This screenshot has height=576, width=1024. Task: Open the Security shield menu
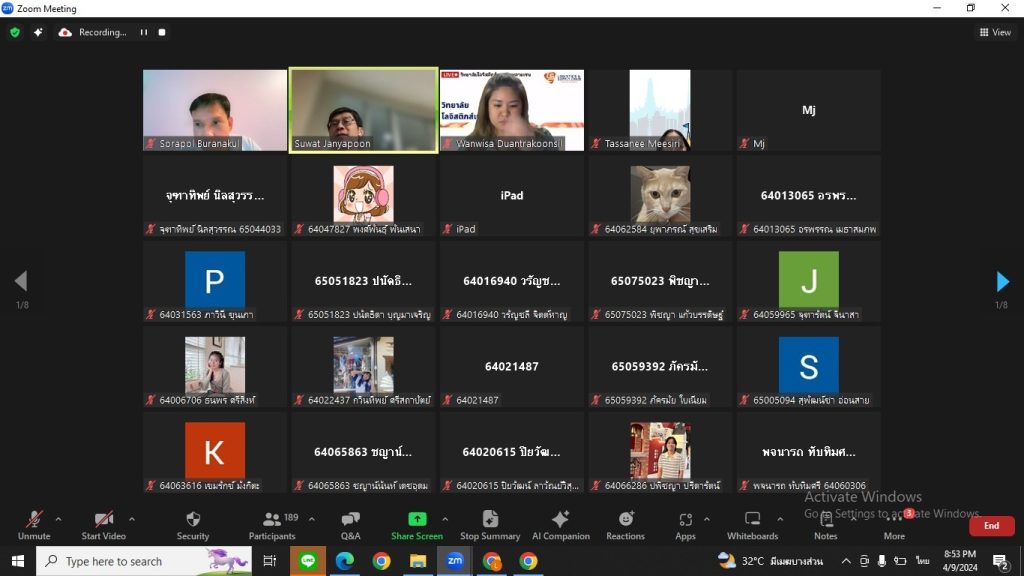point(193,526)
